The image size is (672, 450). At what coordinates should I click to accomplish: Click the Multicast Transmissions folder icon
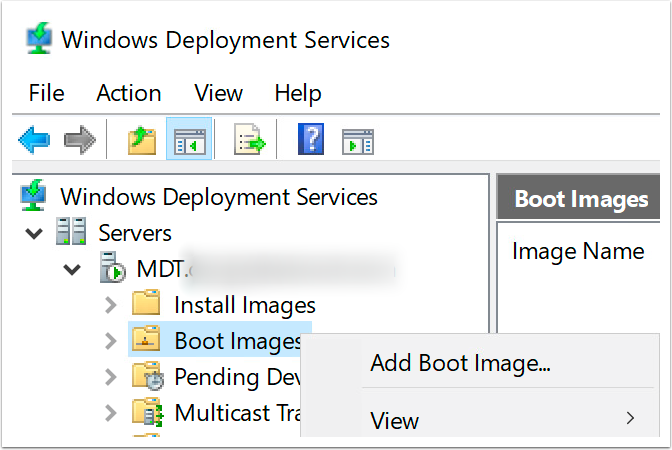(148, 412)
